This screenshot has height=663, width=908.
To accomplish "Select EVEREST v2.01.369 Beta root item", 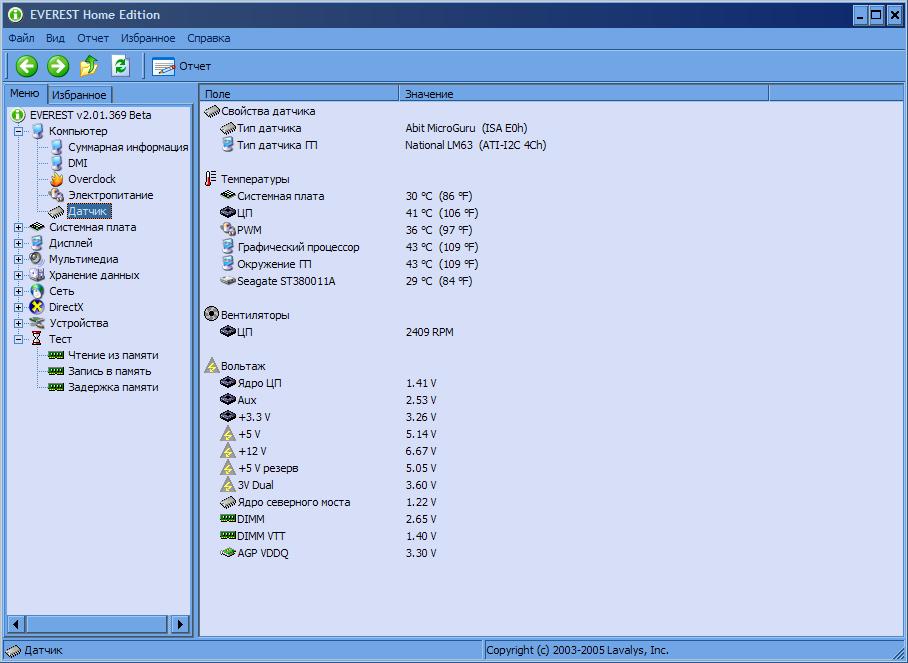I will 90,115.
